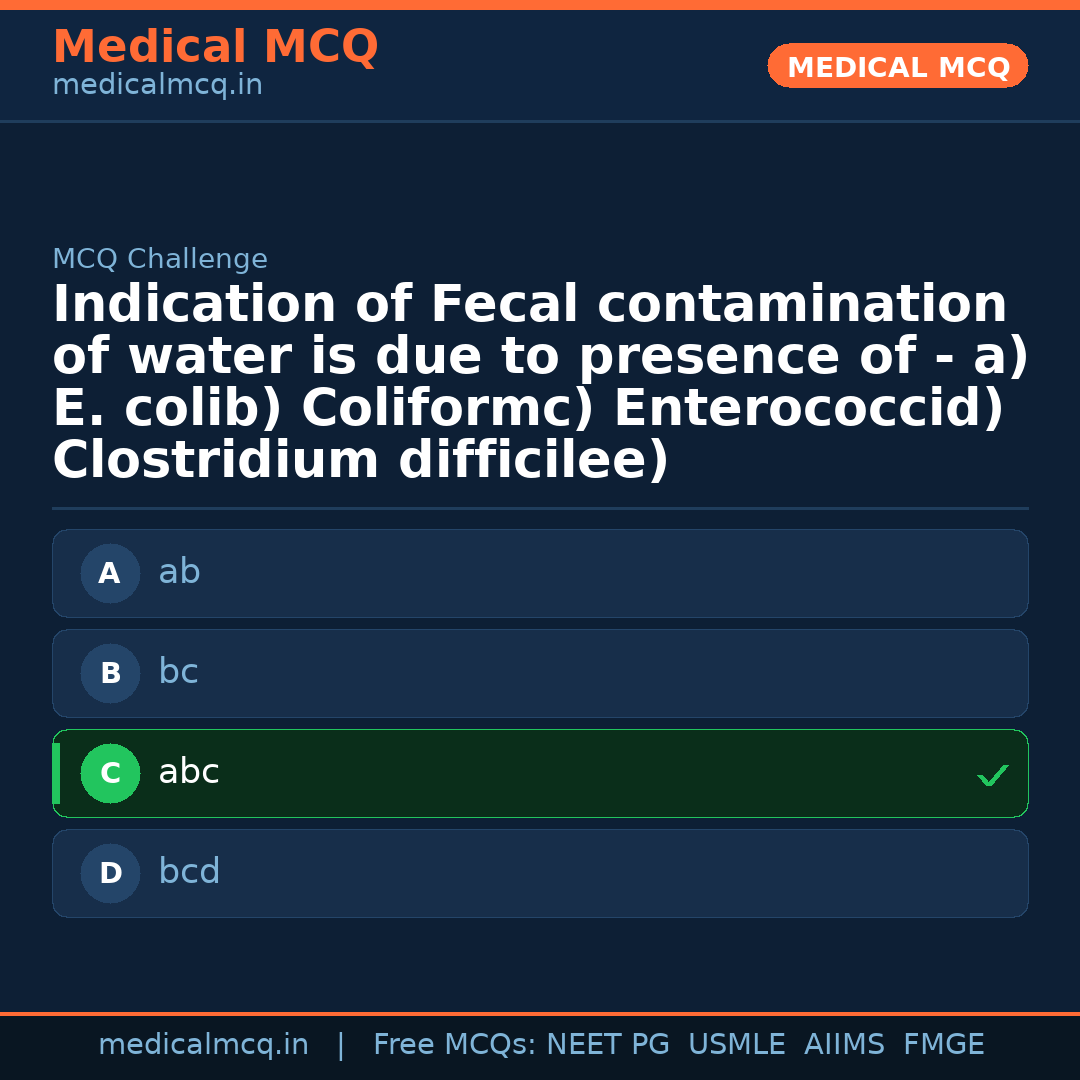Open the medicalmcq.in link under the header title
1080x1080 pixels.
[157, 85]
